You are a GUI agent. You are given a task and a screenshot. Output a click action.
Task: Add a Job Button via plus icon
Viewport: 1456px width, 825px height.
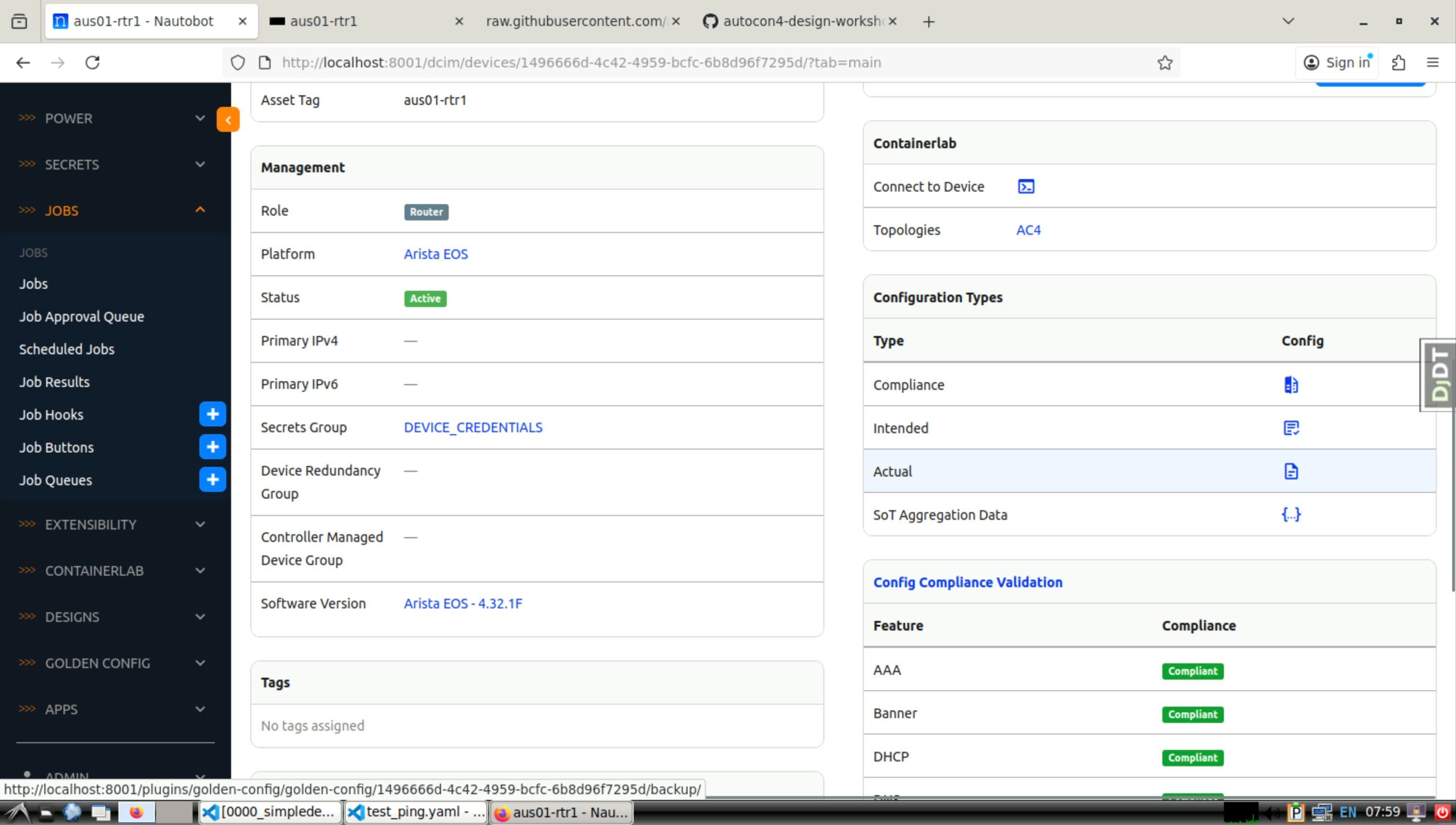coord(212,447)
